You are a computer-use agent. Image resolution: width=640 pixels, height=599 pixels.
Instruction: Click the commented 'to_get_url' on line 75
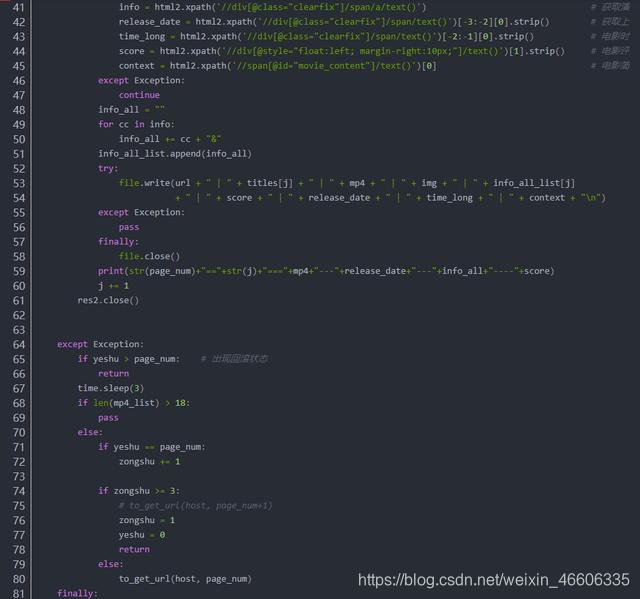[x=155, y=506]
